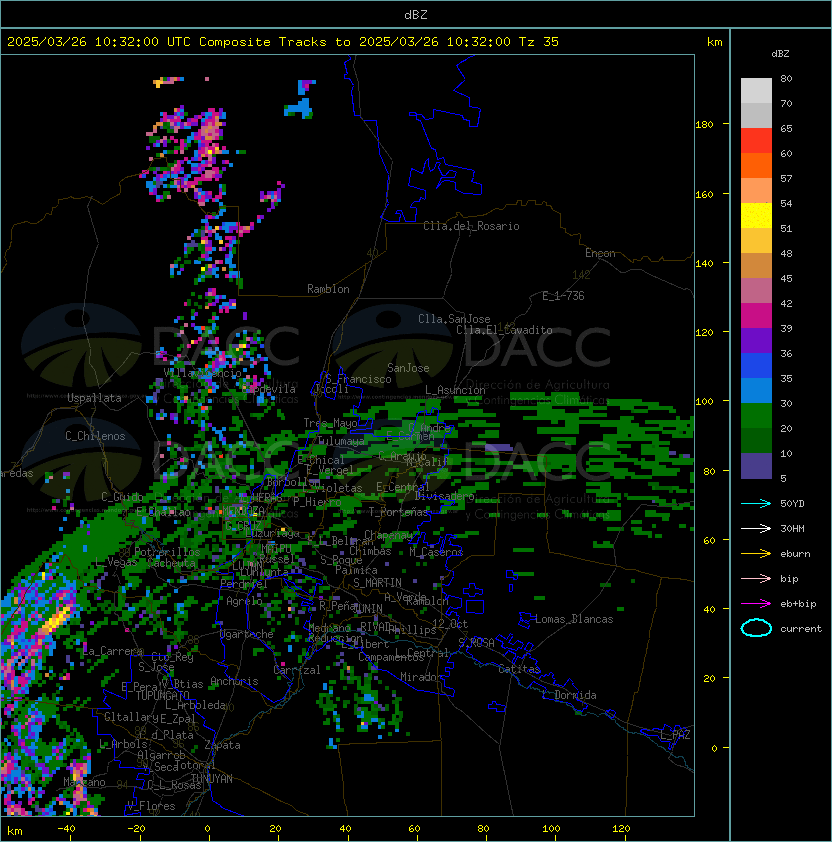Viewport: 832px width, 842px height.
Task: Select the dark orange dBZ scale swatch
Action: click(756, 165)
